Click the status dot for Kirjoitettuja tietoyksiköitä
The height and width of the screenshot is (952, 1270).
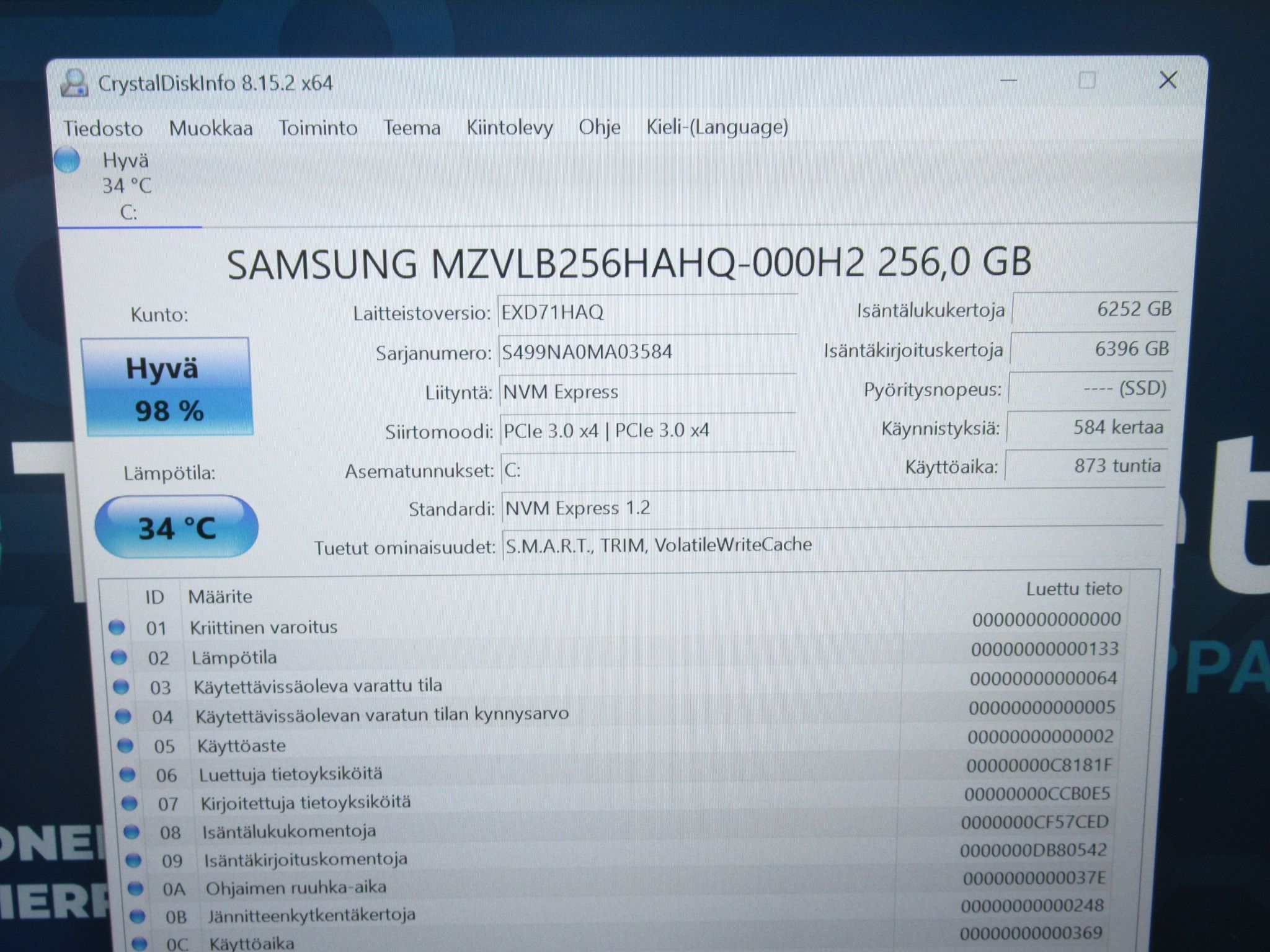[x=129, y=804]
